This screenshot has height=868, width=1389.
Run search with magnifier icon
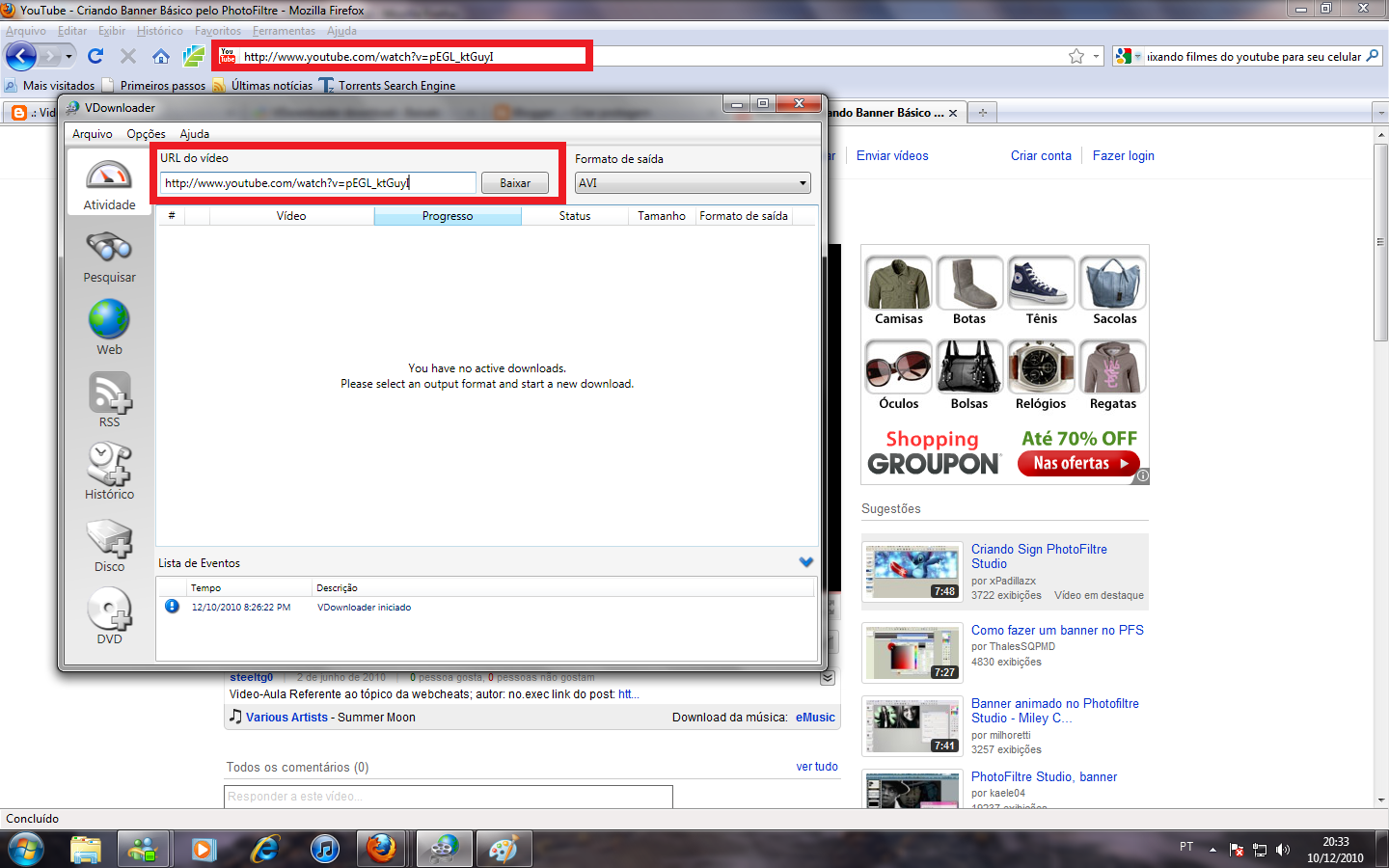pos(1373,56)
